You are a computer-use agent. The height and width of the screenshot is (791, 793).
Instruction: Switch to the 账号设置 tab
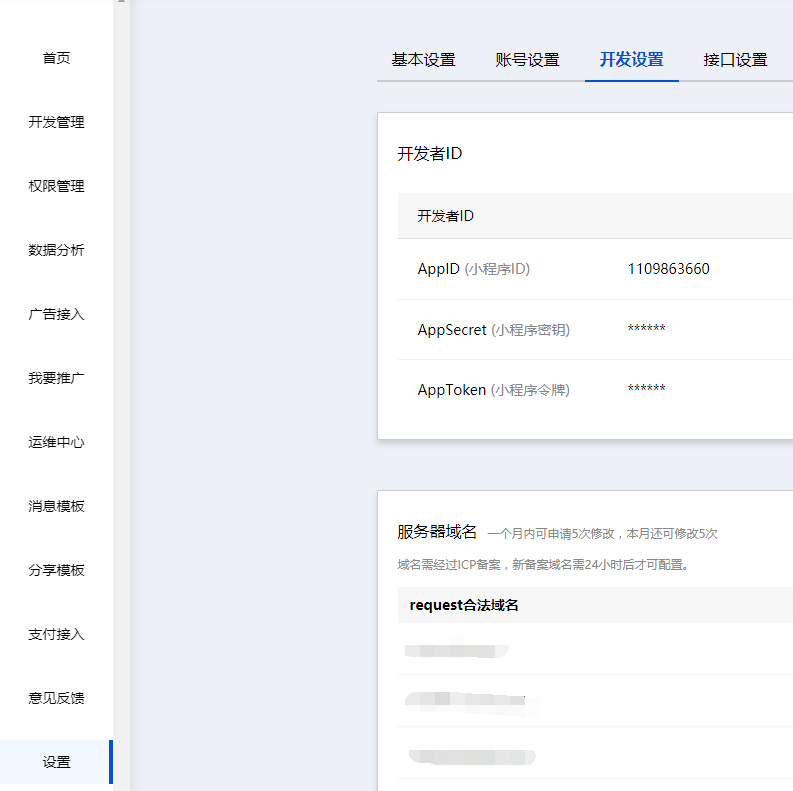pos(527,60)
